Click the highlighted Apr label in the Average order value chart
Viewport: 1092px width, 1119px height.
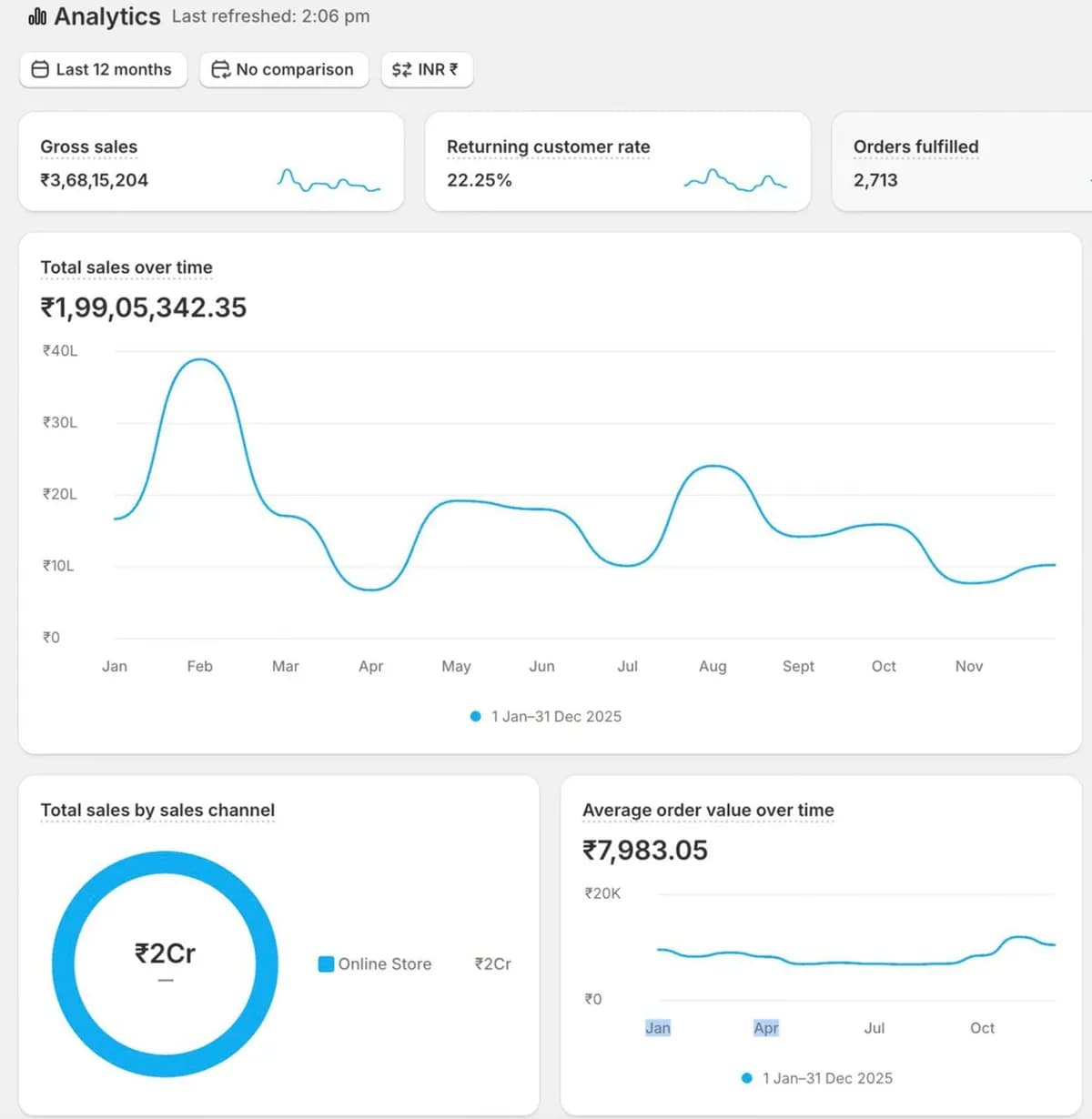coord(766,1028)
